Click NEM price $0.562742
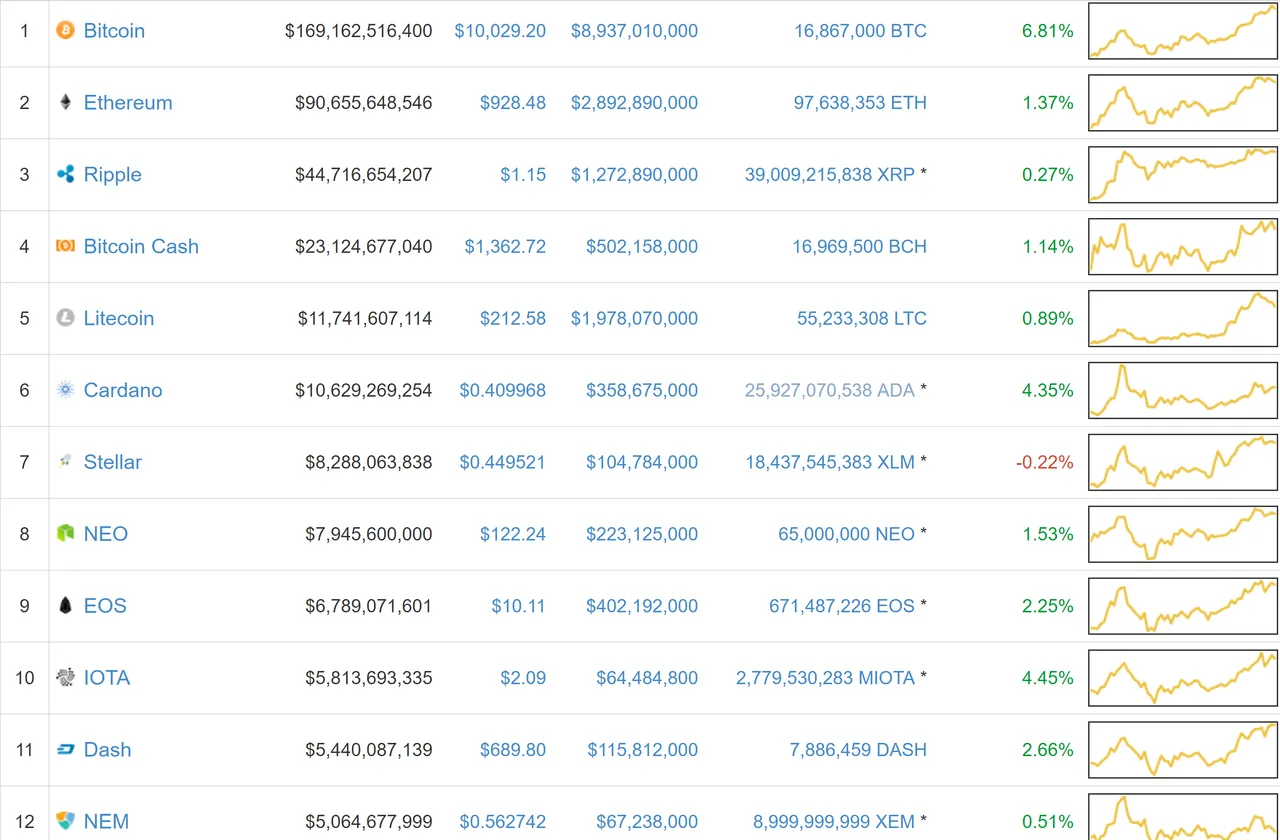The width and height of the screenshot is (1280, 840). click(x=503, y=823)
